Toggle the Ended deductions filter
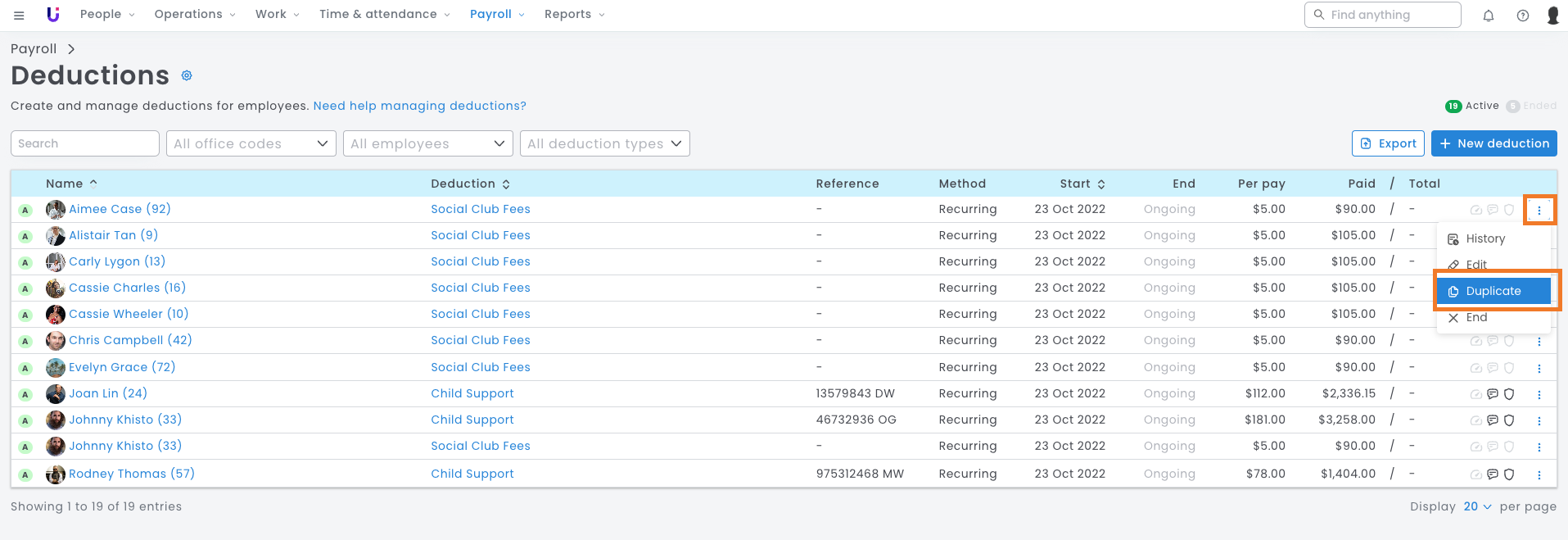The width and height of the screenshot is (1568, 540). point(1531,106)
